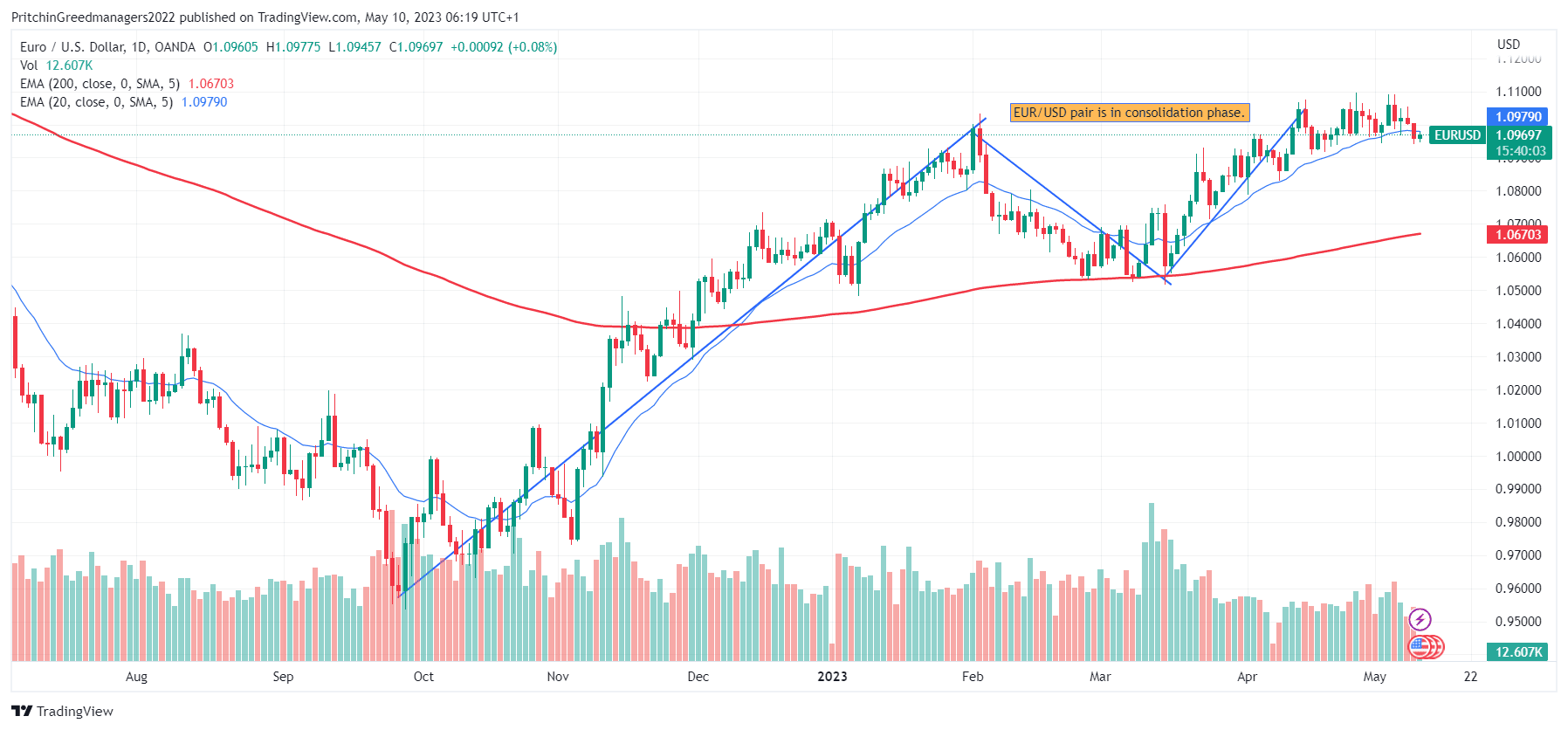Click the 22 date label on time axis
Image resolution: width=1568 pixels, height=730 pixels.
coord(1471,677)
